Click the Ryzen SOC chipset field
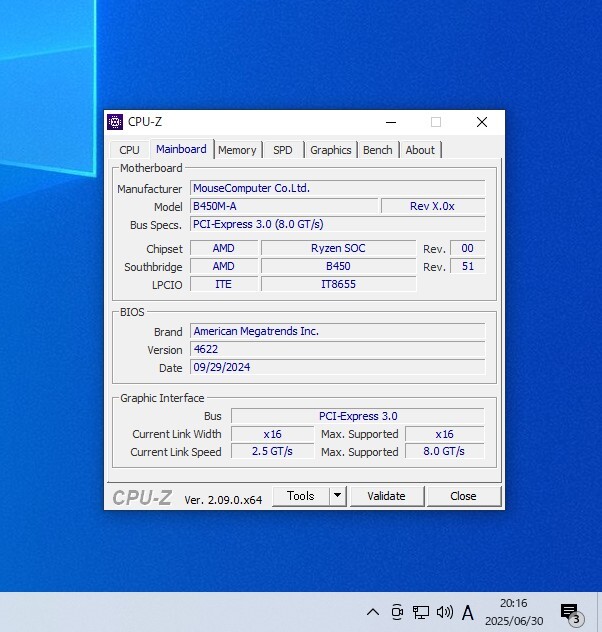The image size is (602, 632). point(338,248)
